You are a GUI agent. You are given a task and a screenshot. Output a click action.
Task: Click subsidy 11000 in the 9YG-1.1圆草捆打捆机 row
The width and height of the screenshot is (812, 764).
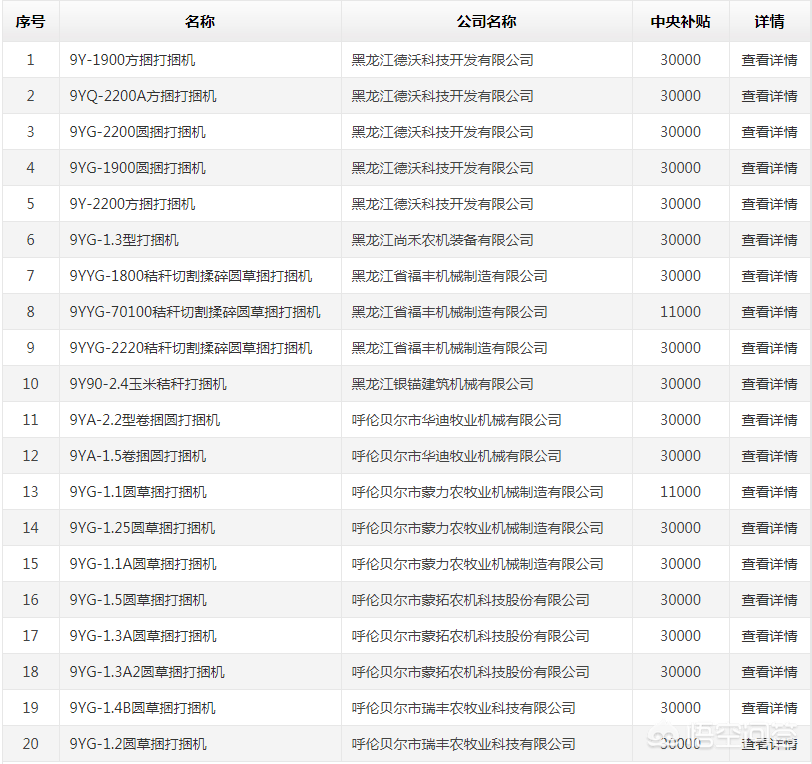[680, 492]
